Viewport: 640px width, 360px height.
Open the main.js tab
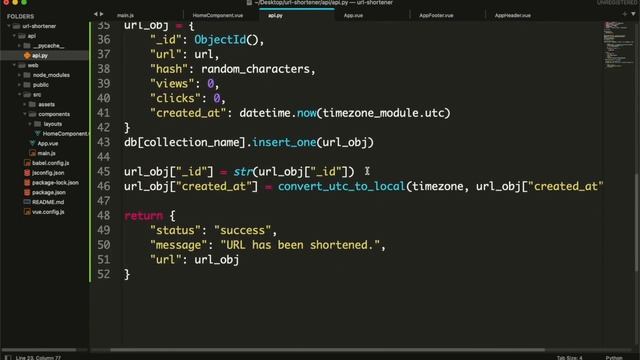[125, 16]
